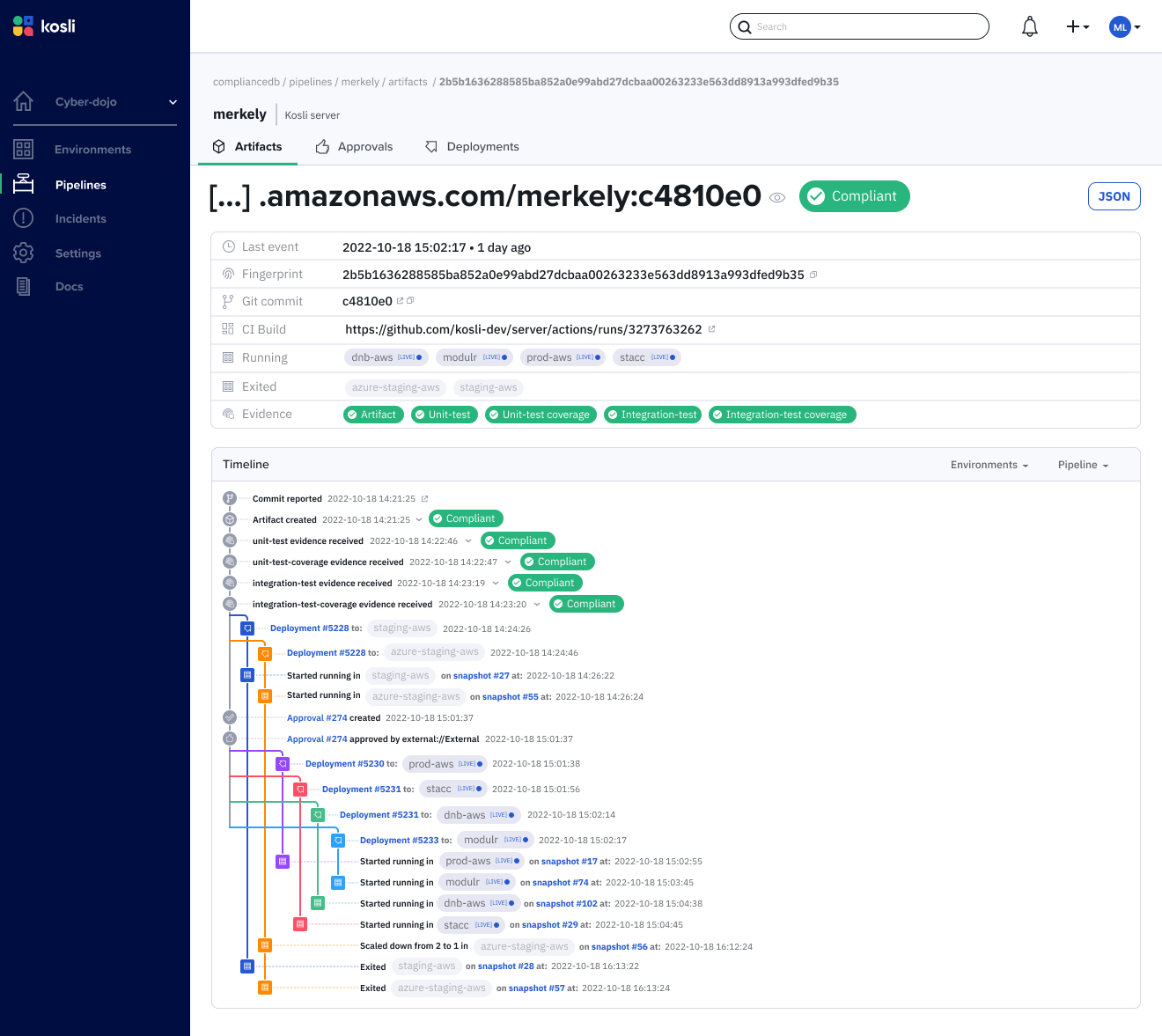The height and width of the screenshot is (1036, 1162).
Task: Copy the fingerprint via copy icon
Action: [x=813, y=276]
